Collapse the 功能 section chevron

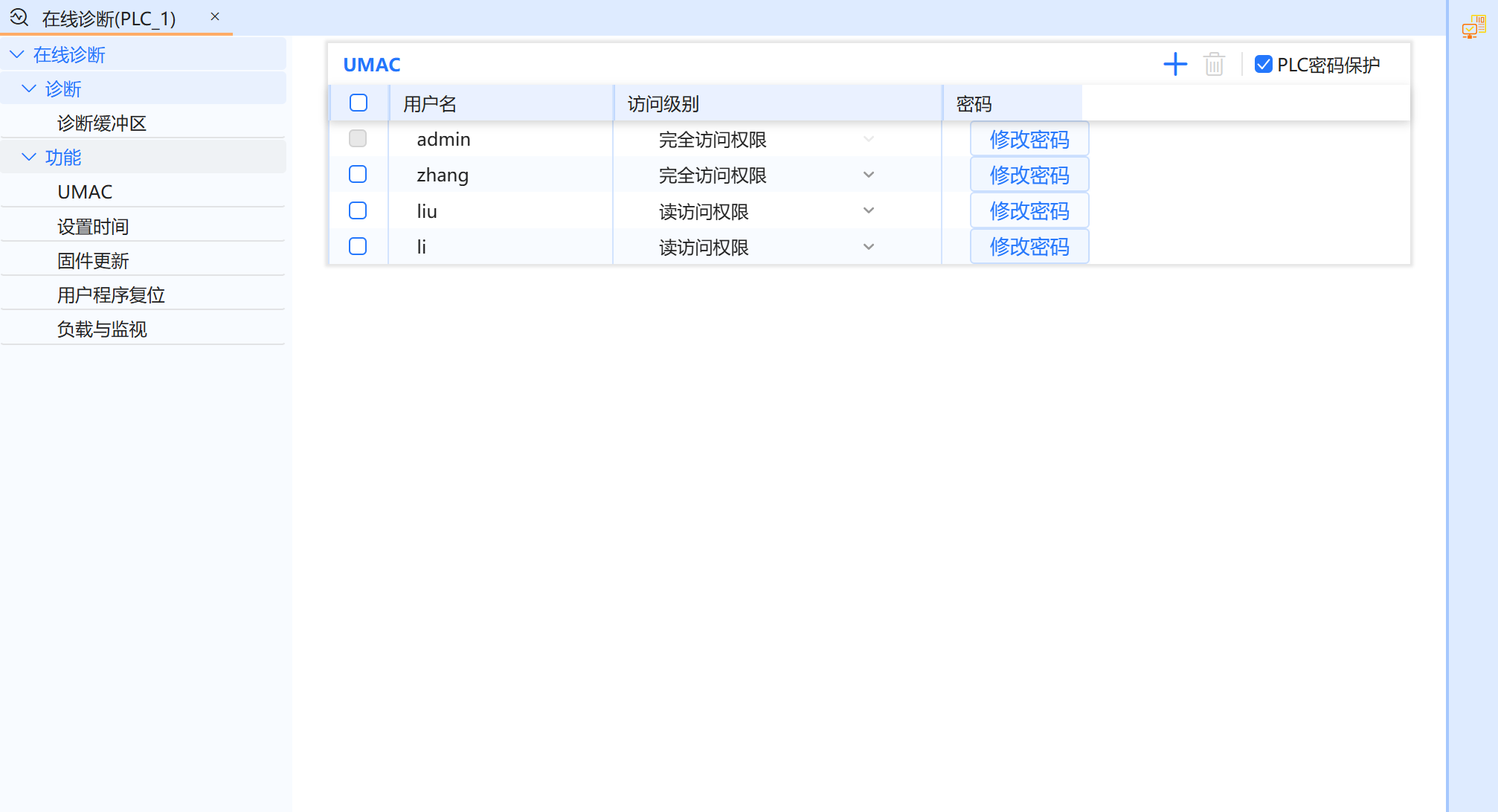pos(29,157)
